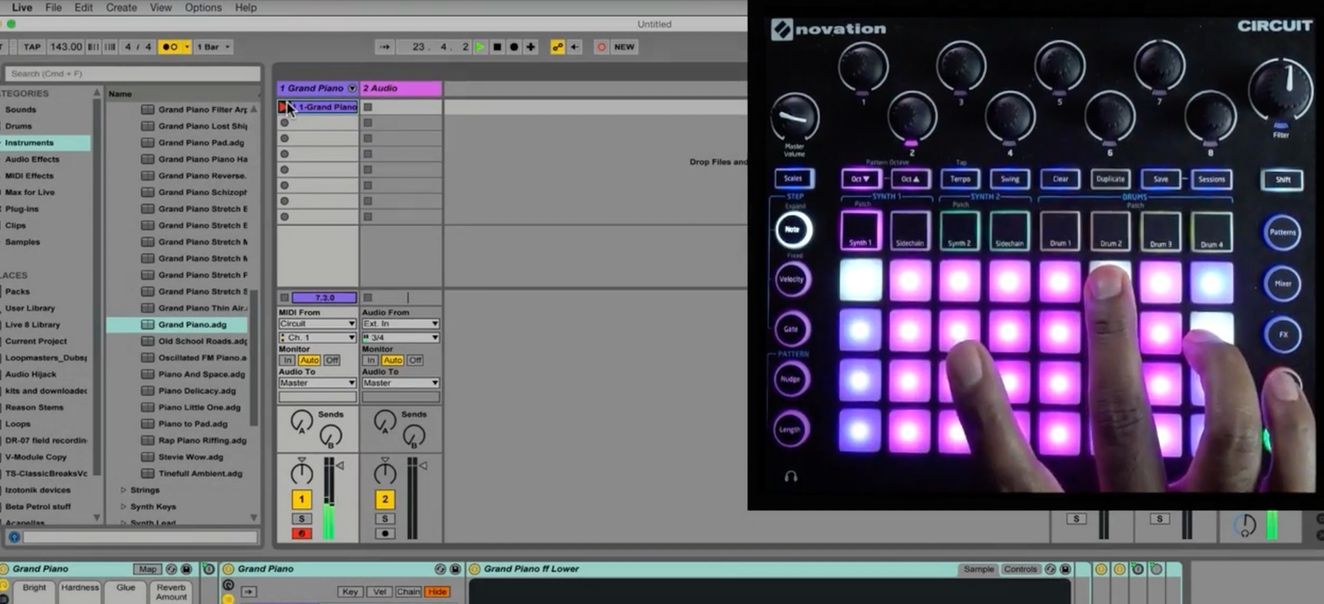
Task: Toggle the yellow Automation Arm button
Action: point(558,47)
